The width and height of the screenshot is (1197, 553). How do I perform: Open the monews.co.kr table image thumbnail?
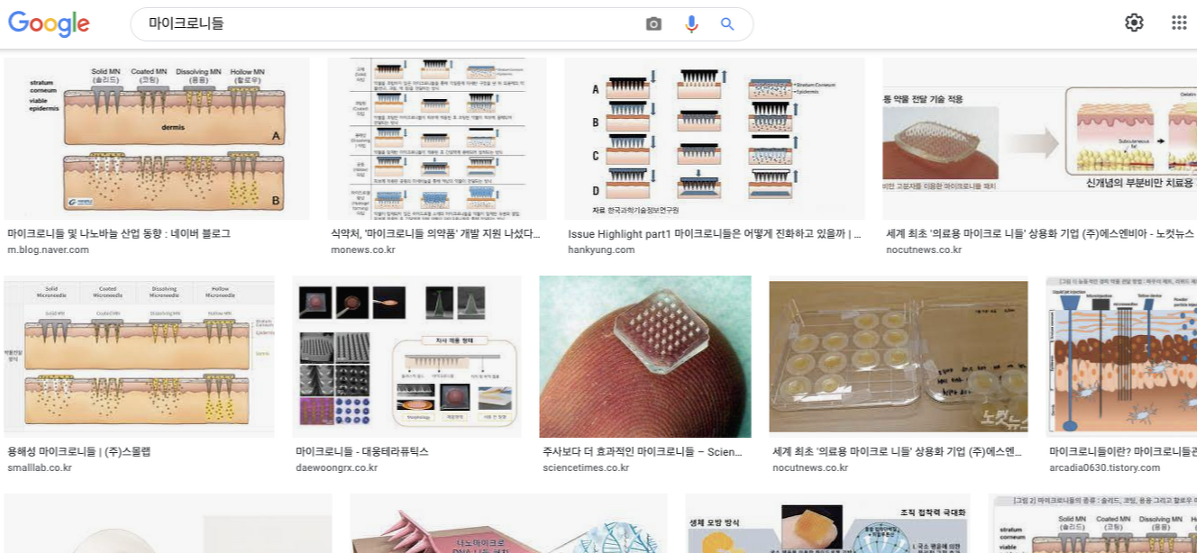437,139
